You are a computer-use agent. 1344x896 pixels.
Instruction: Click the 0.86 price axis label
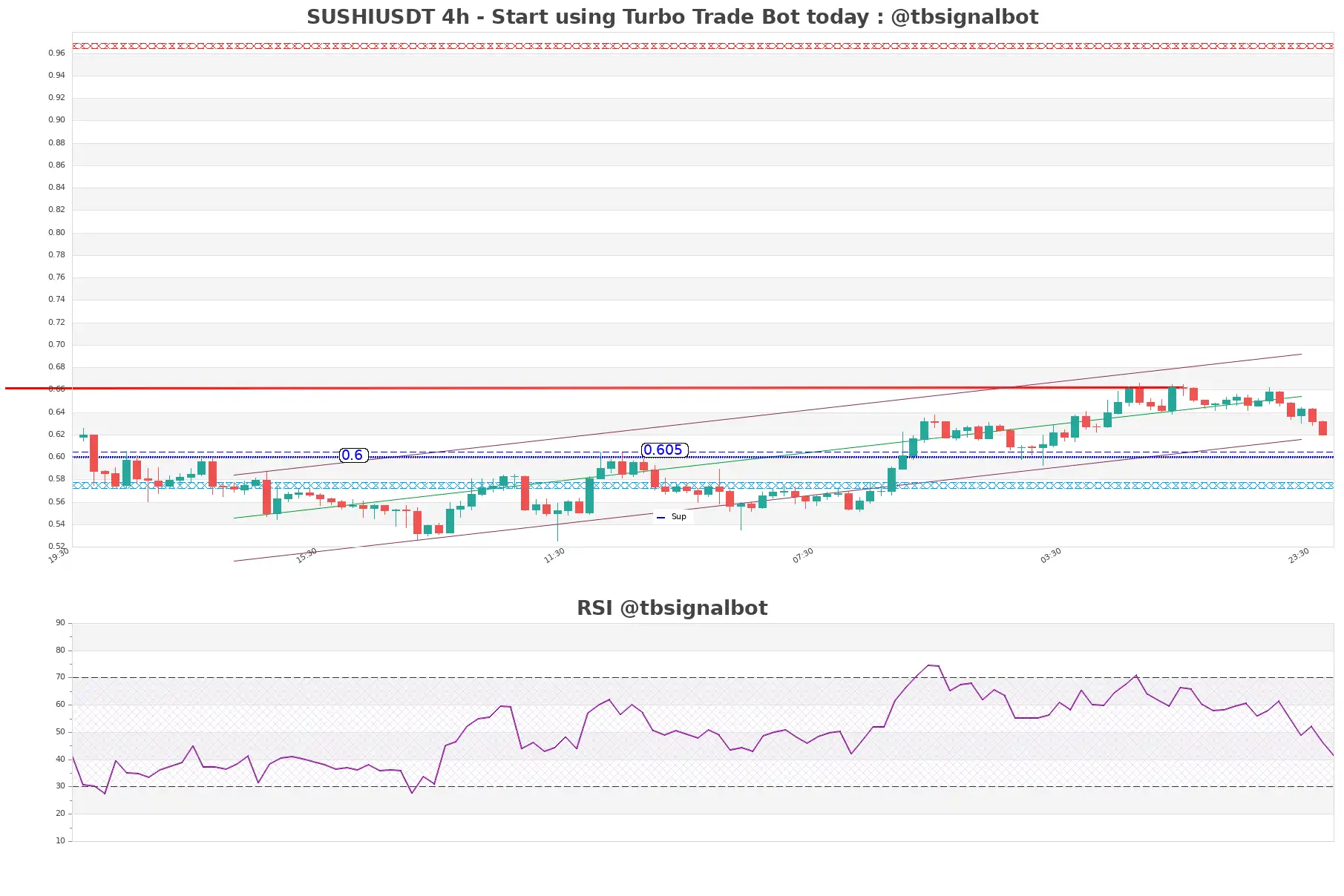[x=56, y=165]
